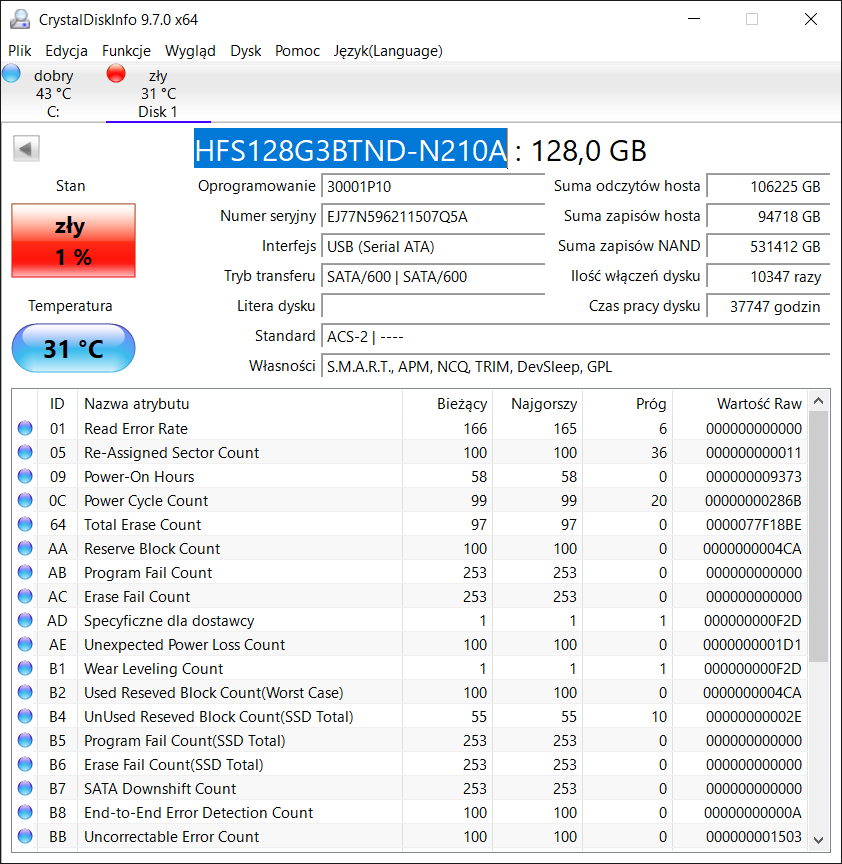Open the Plik menu
This screenshot has width=842, height=864.
20,51
